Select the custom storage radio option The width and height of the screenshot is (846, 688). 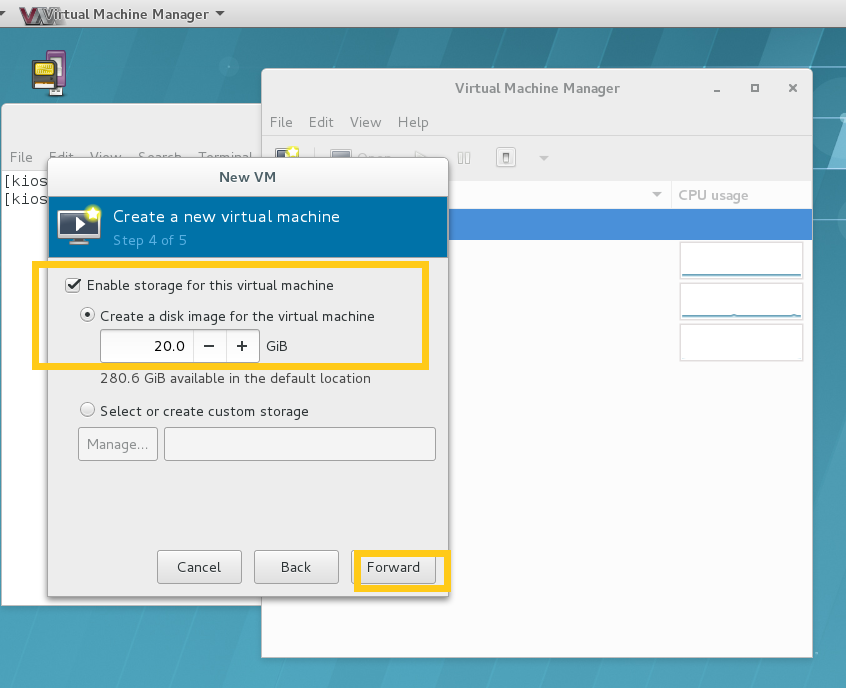pyautogui.click(x=87, y=410)
